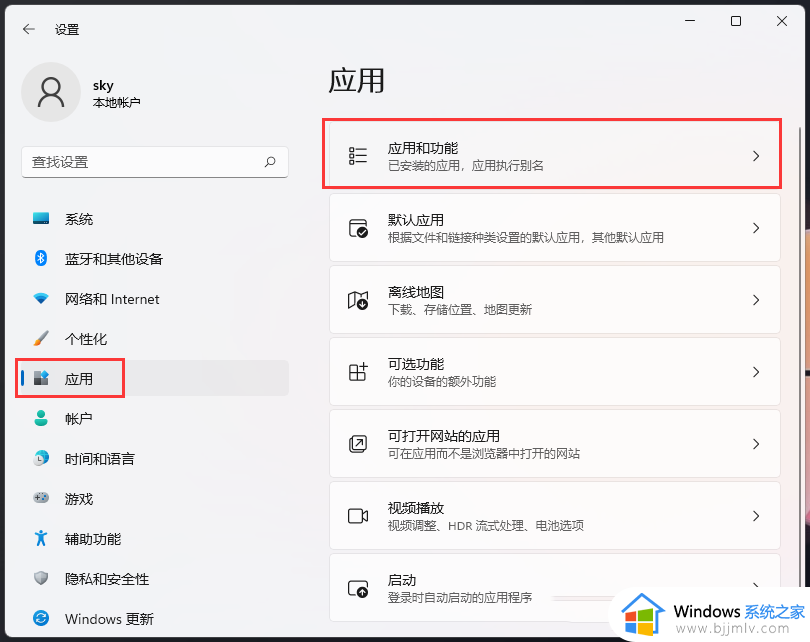Viewport: 810px width, 642px height.
Task: Expand 应用和功能 chevron
Action: pos(756,156)
